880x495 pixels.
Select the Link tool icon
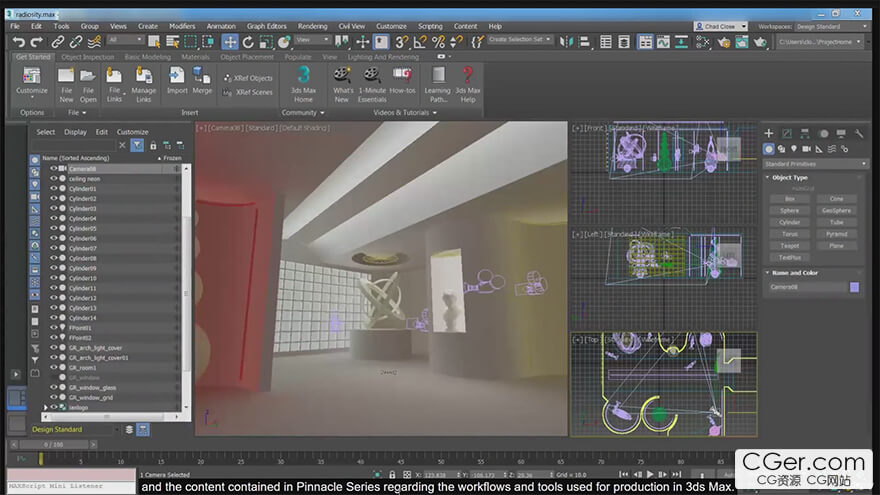tap(57, 42)
